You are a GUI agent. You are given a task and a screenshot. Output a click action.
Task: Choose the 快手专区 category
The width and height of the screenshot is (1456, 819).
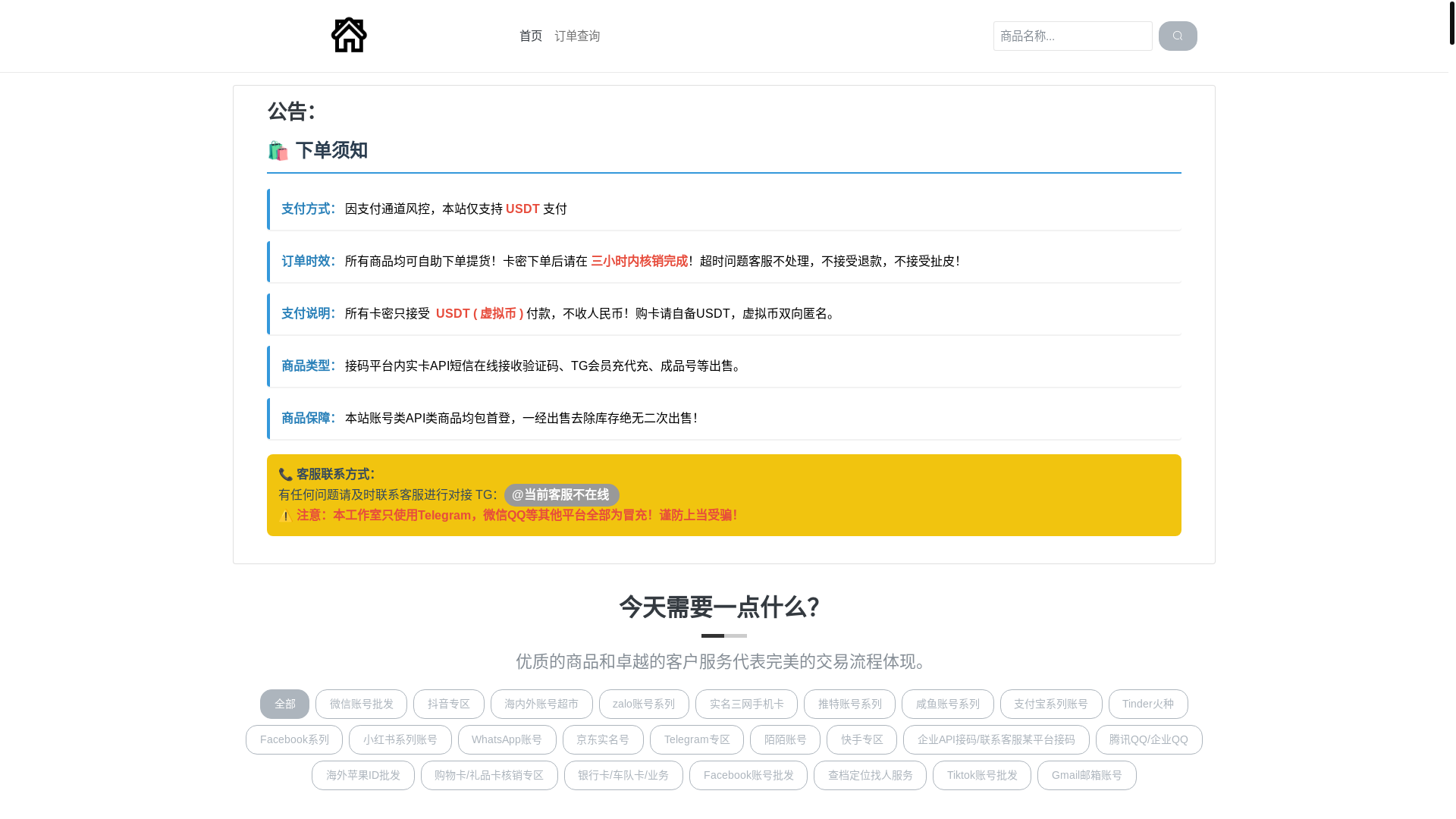click(861, 739)
